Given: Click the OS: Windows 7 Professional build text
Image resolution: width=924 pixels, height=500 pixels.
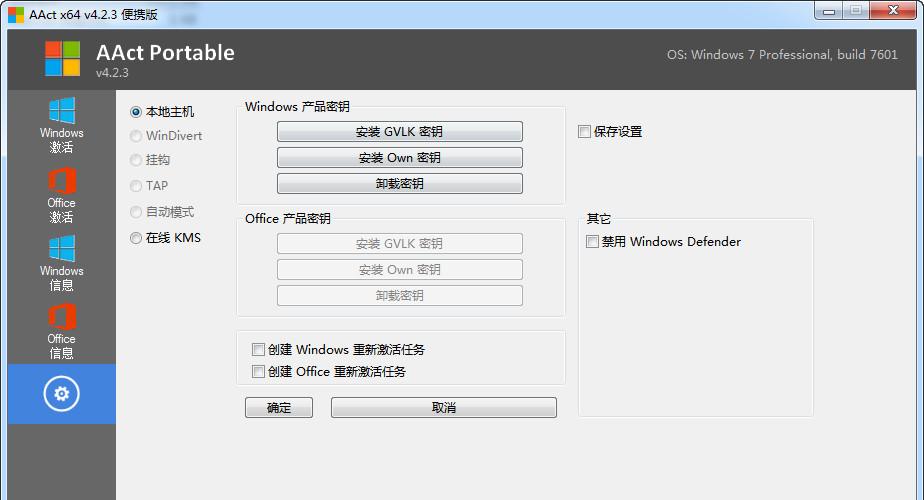Looking at the screenshot, I should (x=782, y=55).
